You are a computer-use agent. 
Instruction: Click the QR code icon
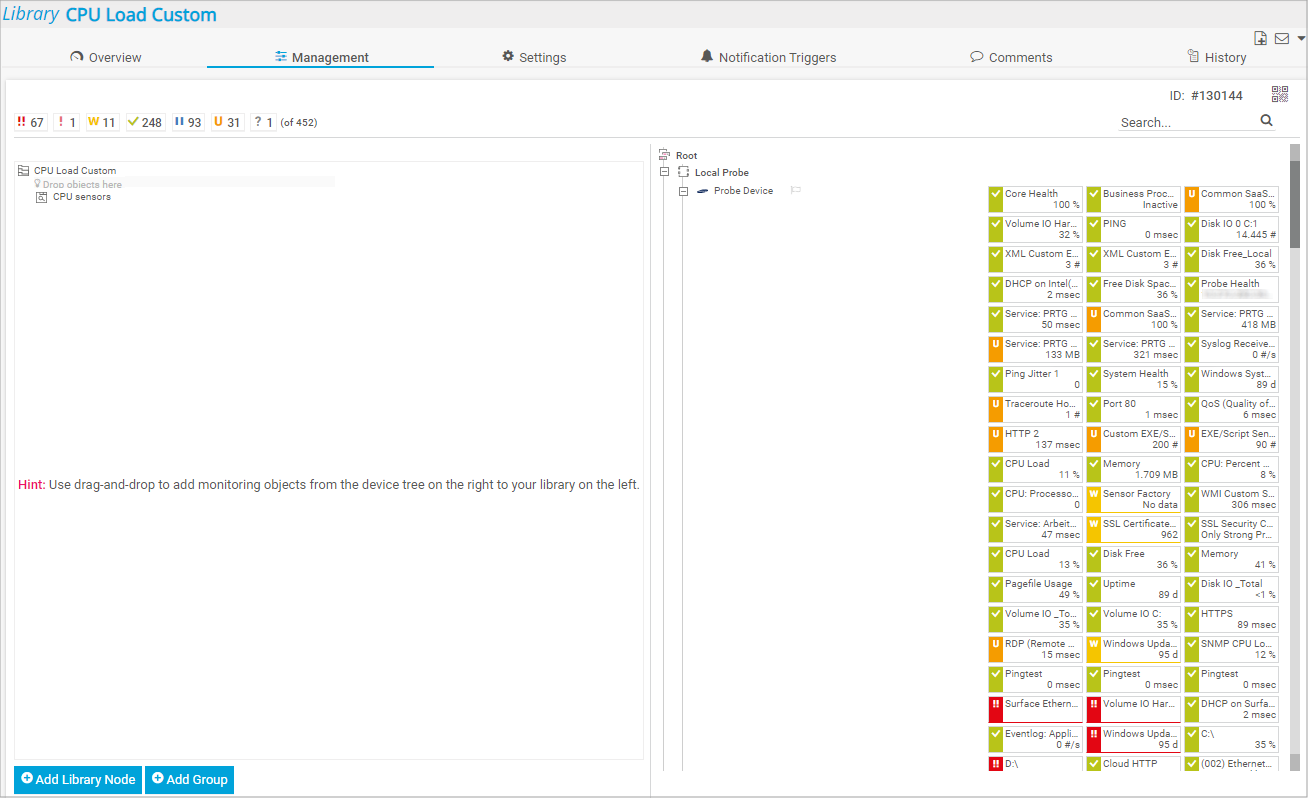(1280, 94)
